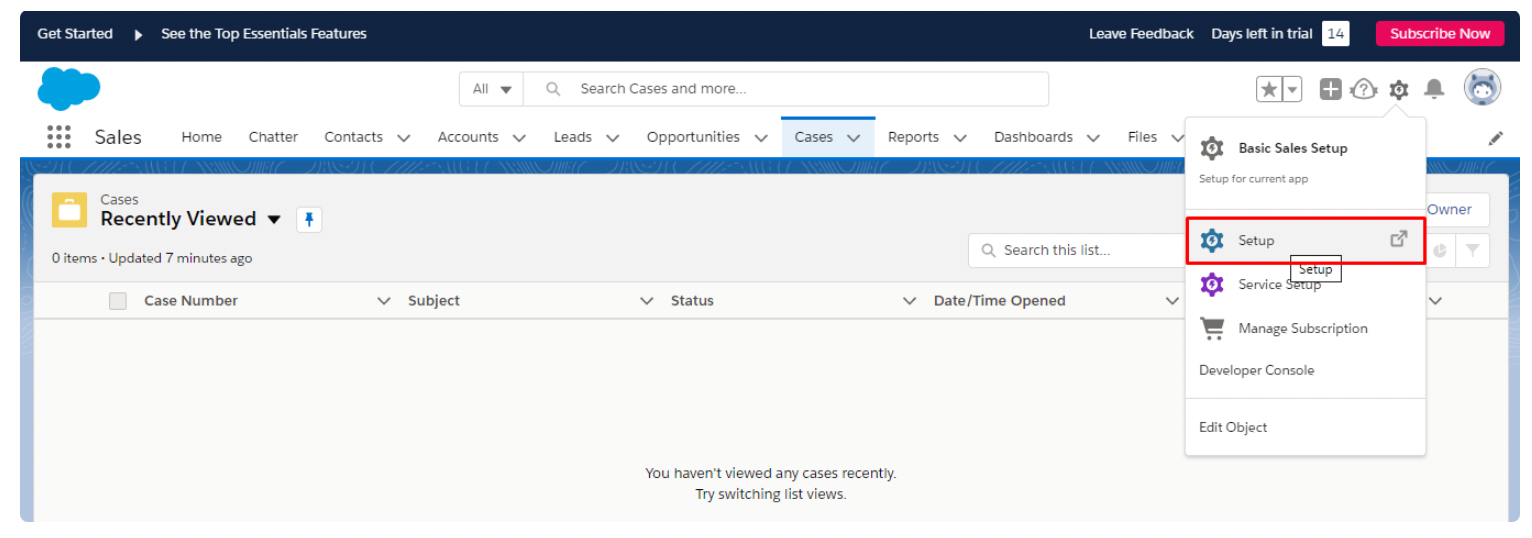Viewport: 1532px width, 538px height.
Task: Click the open-in-new-tab icon beside Setup
Action: (x=1400, y=239)
